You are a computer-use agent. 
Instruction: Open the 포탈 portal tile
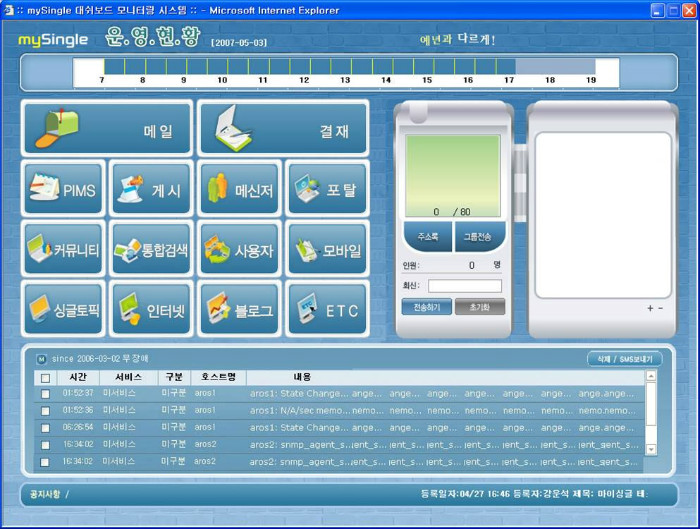pyautogui.click(x=328, y=188)
